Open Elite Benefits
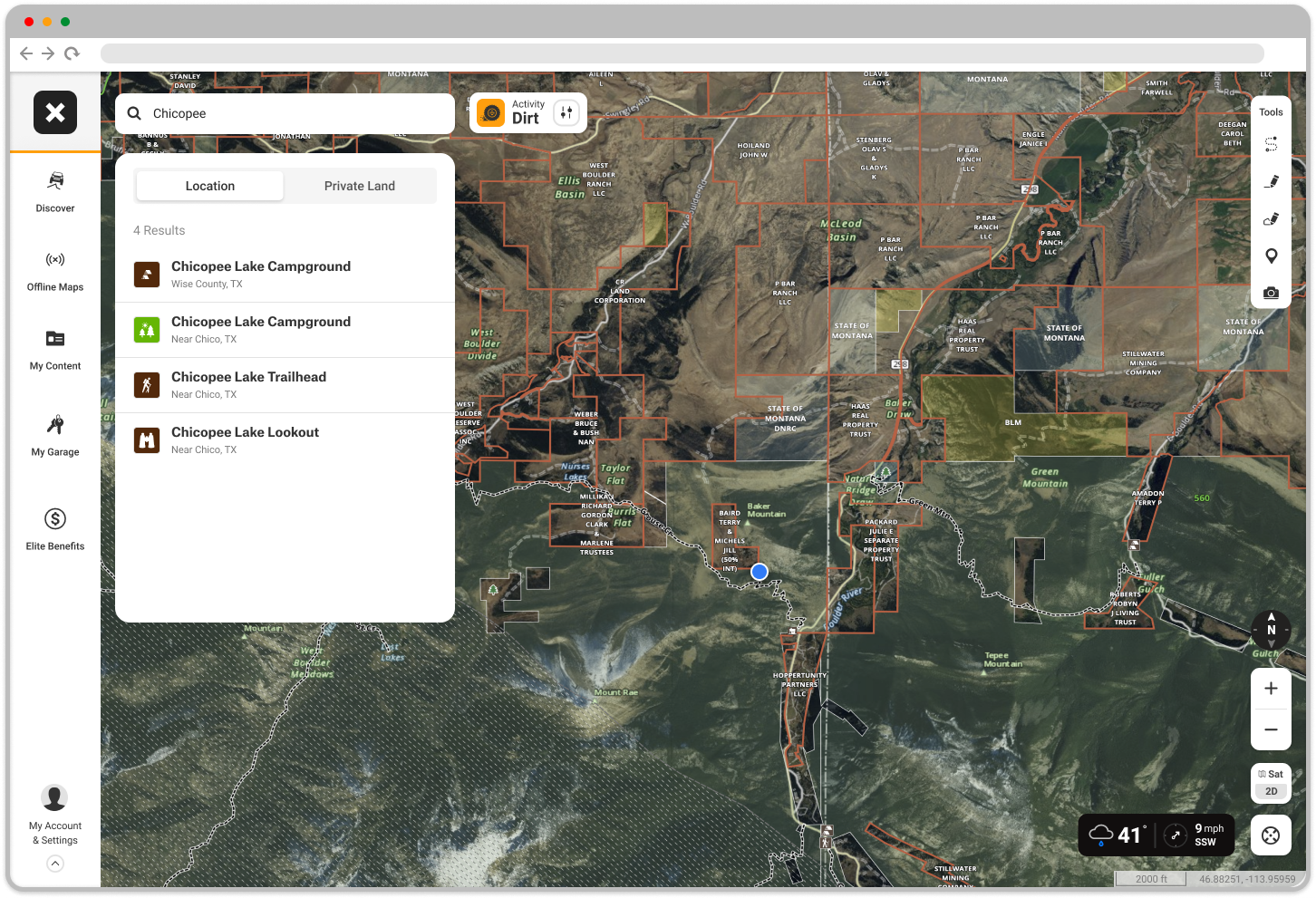 55,528
